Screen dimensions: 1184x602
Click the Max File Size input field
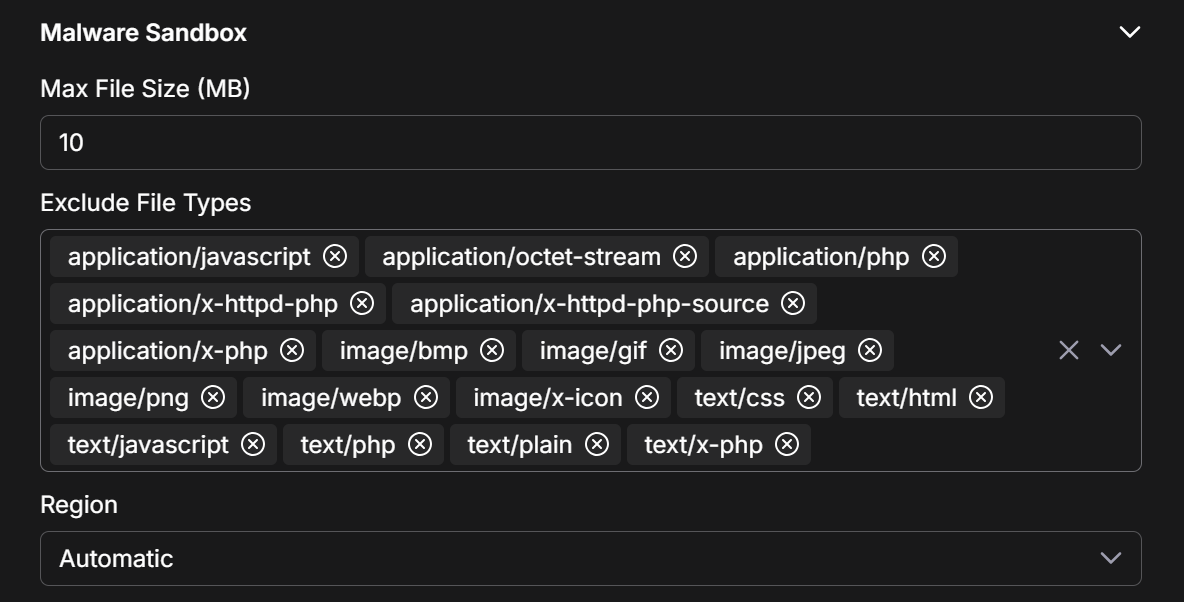(x=590, y=143)
